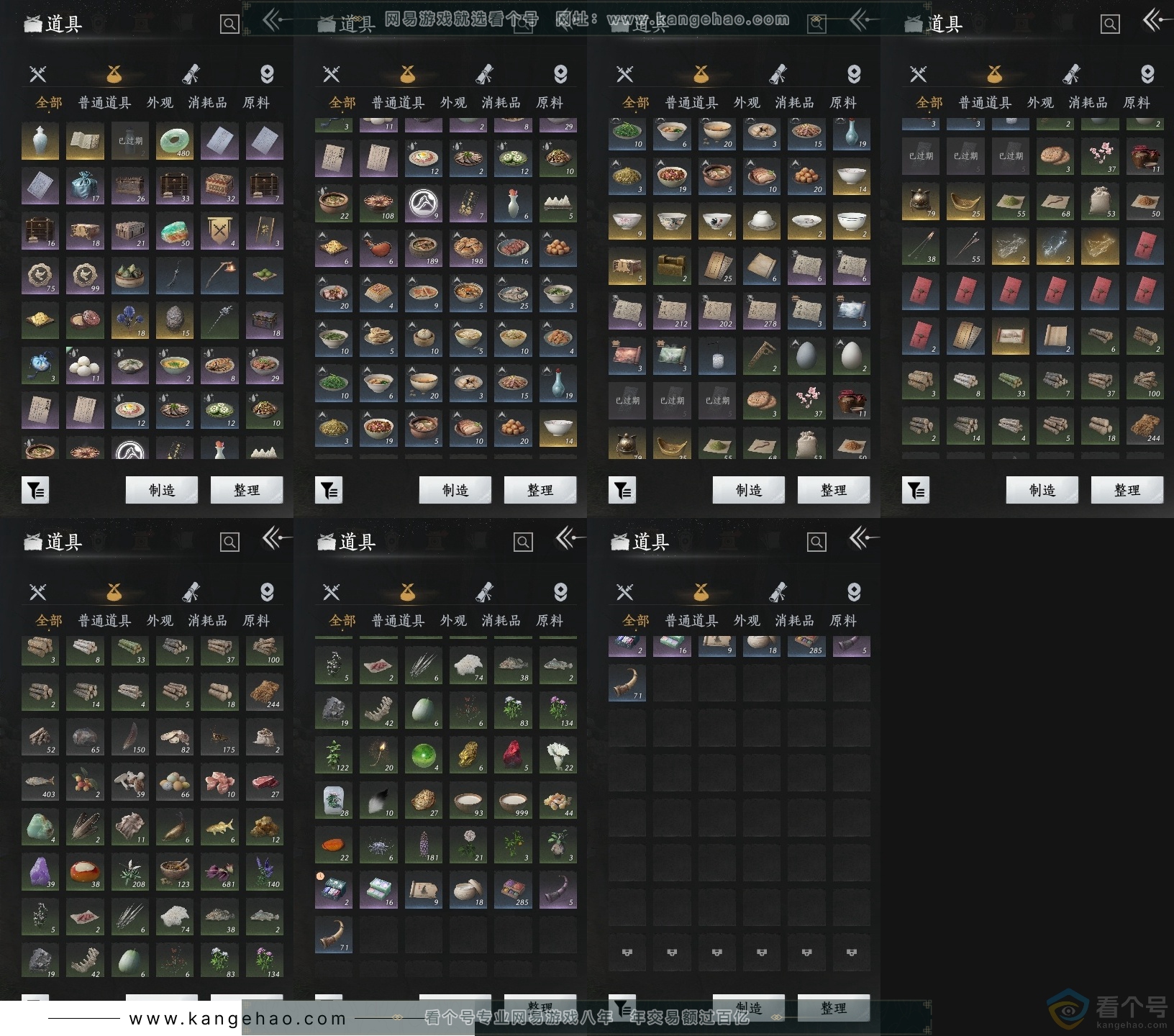1174x1036 pixels.
Task: Switch to crossed-swords equipment category, top-left panel
Action: (38, 73)
